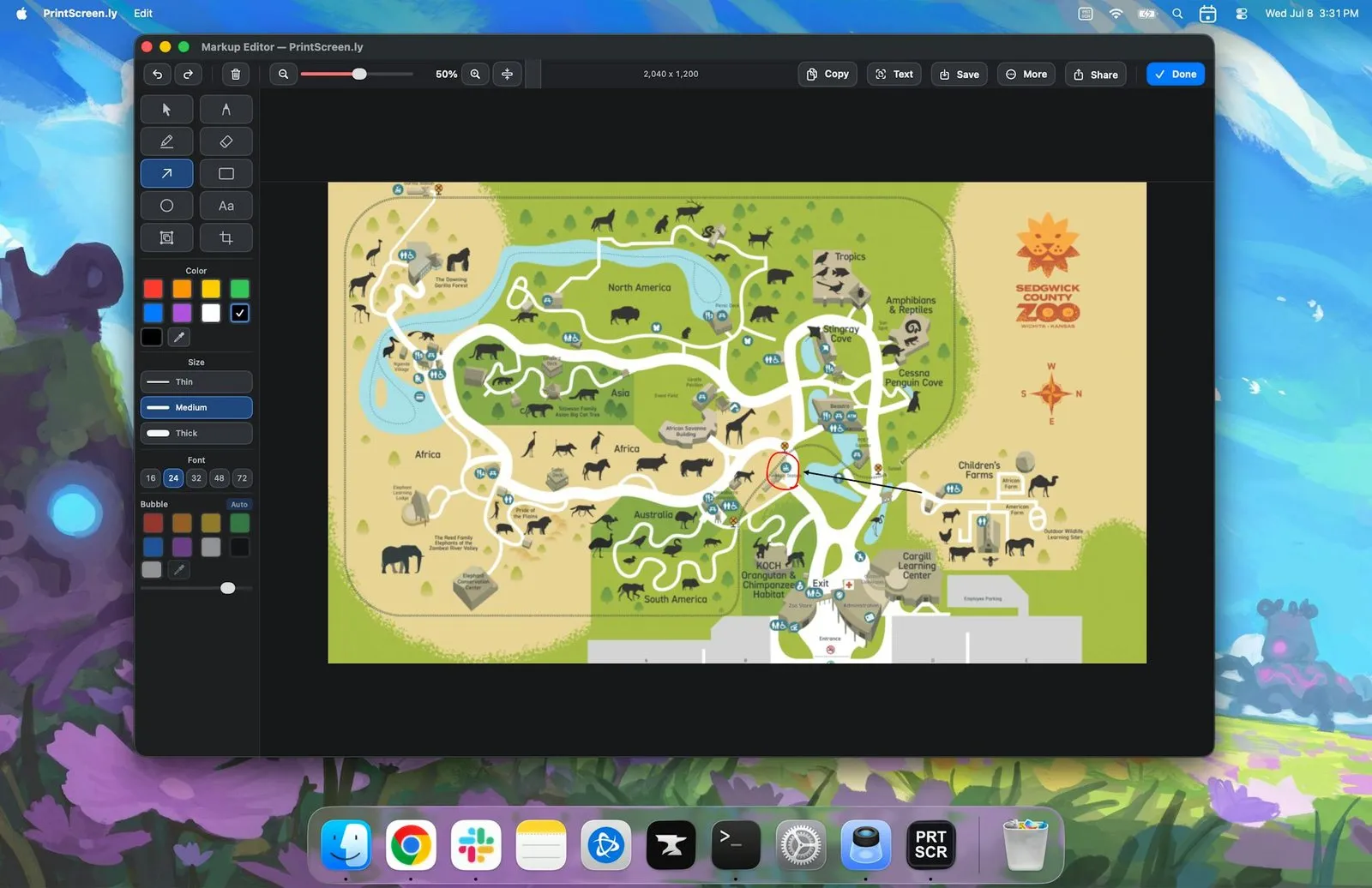Zoom in with the plus magnifier

475,75
